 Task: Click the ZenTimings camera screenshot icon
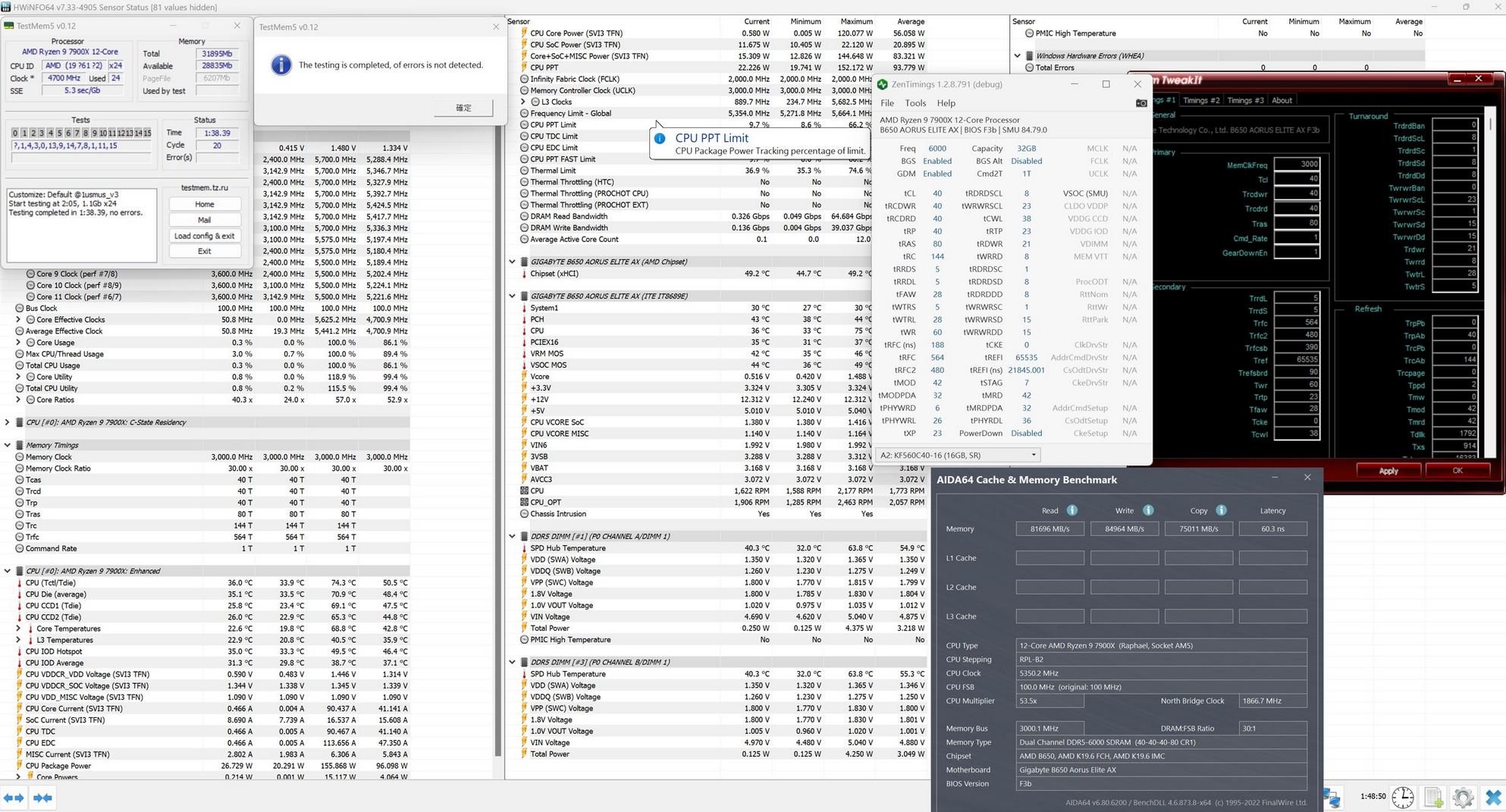coord(1140,103)
